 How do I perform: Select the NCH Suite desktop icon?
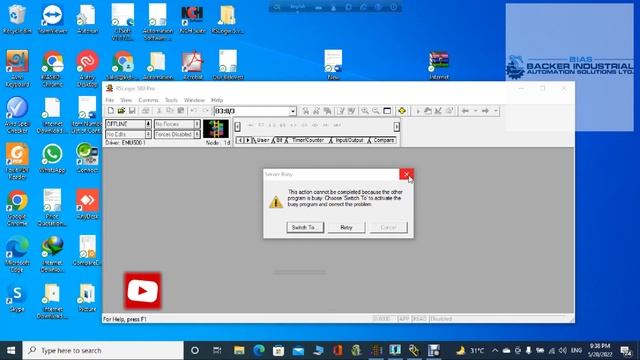192,19
